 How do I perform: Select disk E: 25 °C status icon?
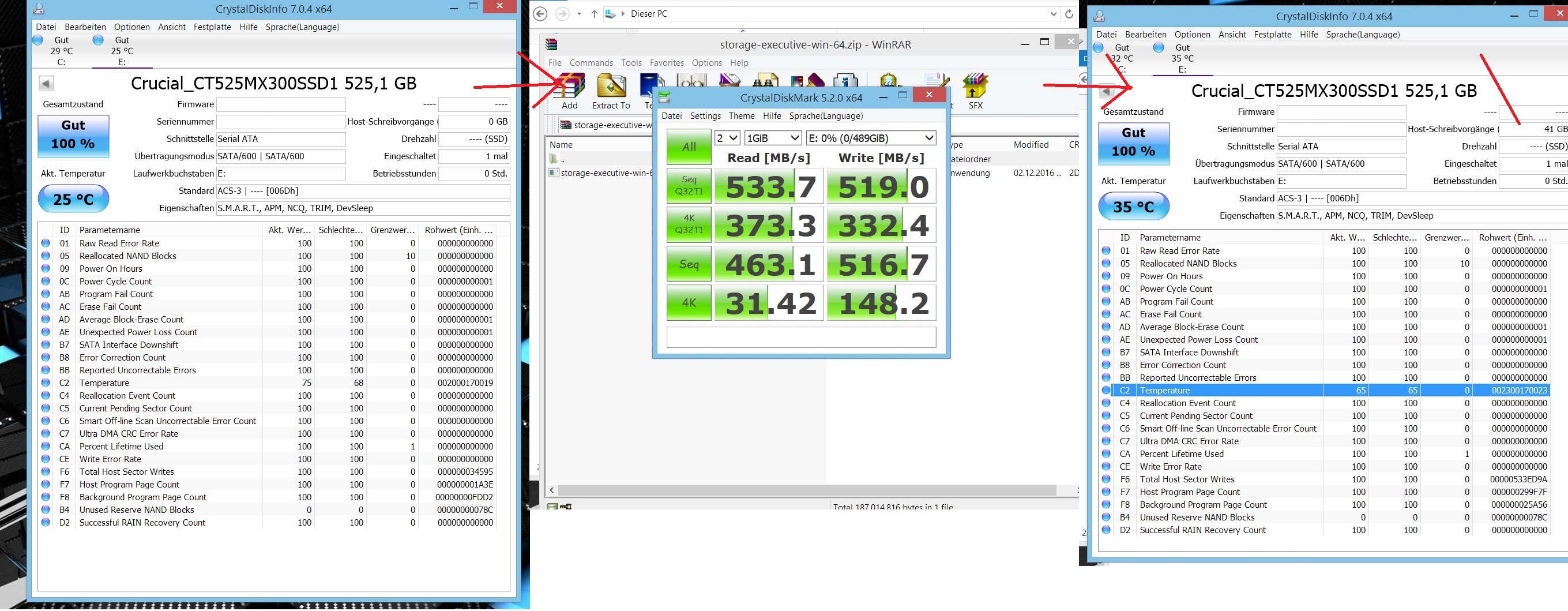tap(98, 40)
